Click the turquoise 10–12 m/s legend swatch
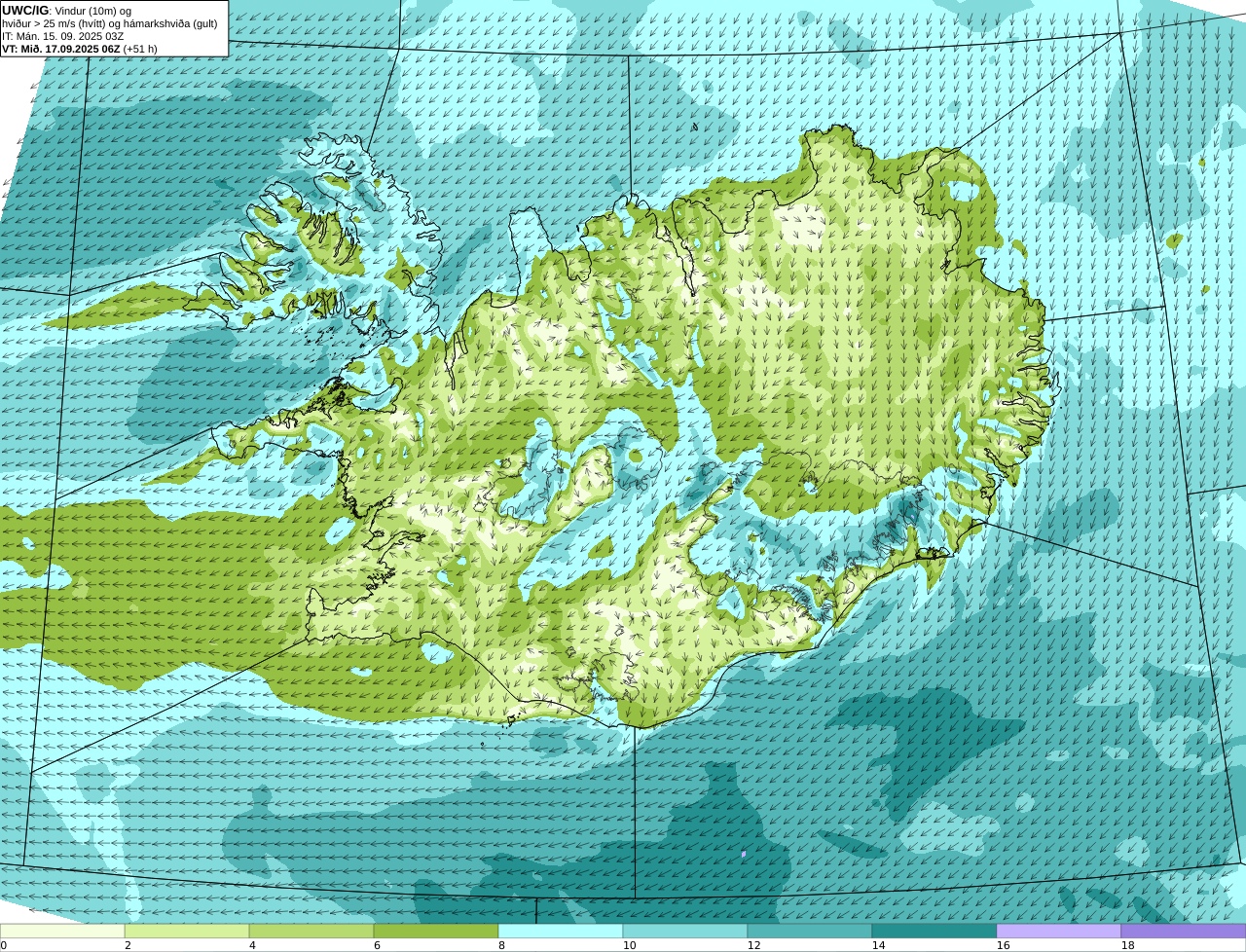Viewport: 1246px width, 952px height. coord(685,931)
